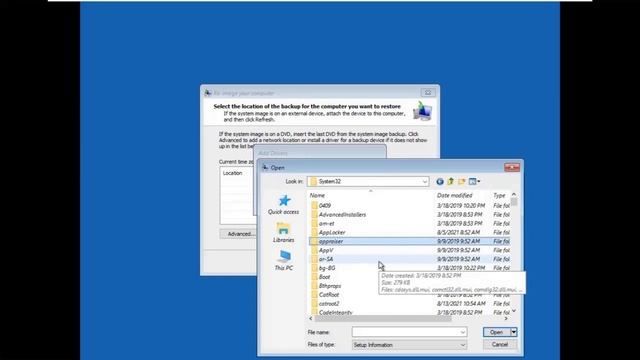
Task: Select the AdvancedInstallers folder
Action: [x=342, y=215]
